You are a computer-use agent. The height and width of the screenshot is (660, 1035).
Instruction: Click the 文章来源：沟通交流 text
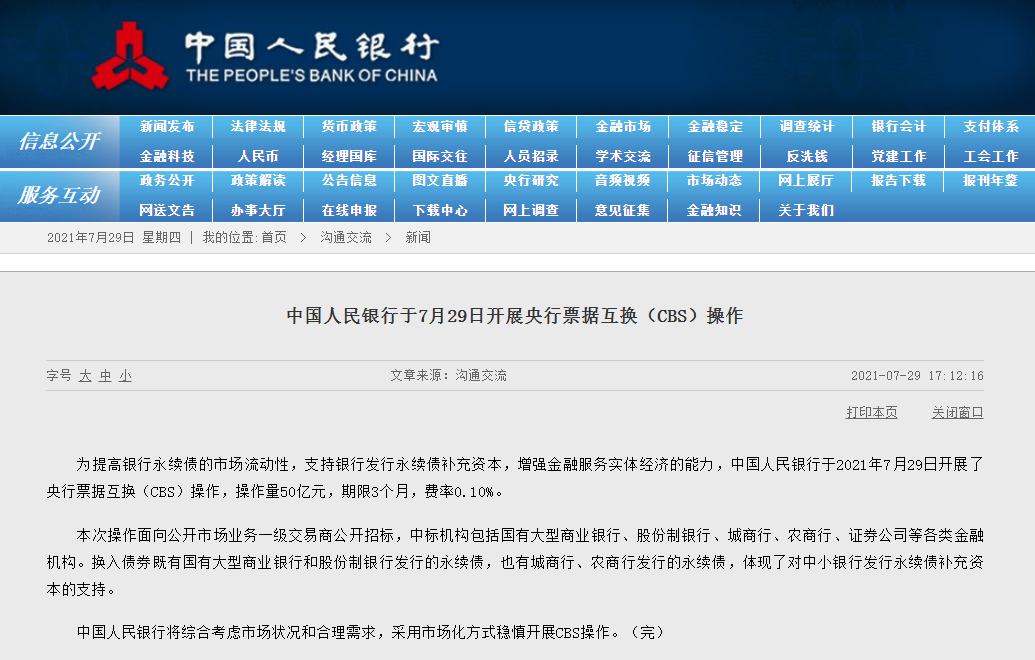(x=448, y=376)
